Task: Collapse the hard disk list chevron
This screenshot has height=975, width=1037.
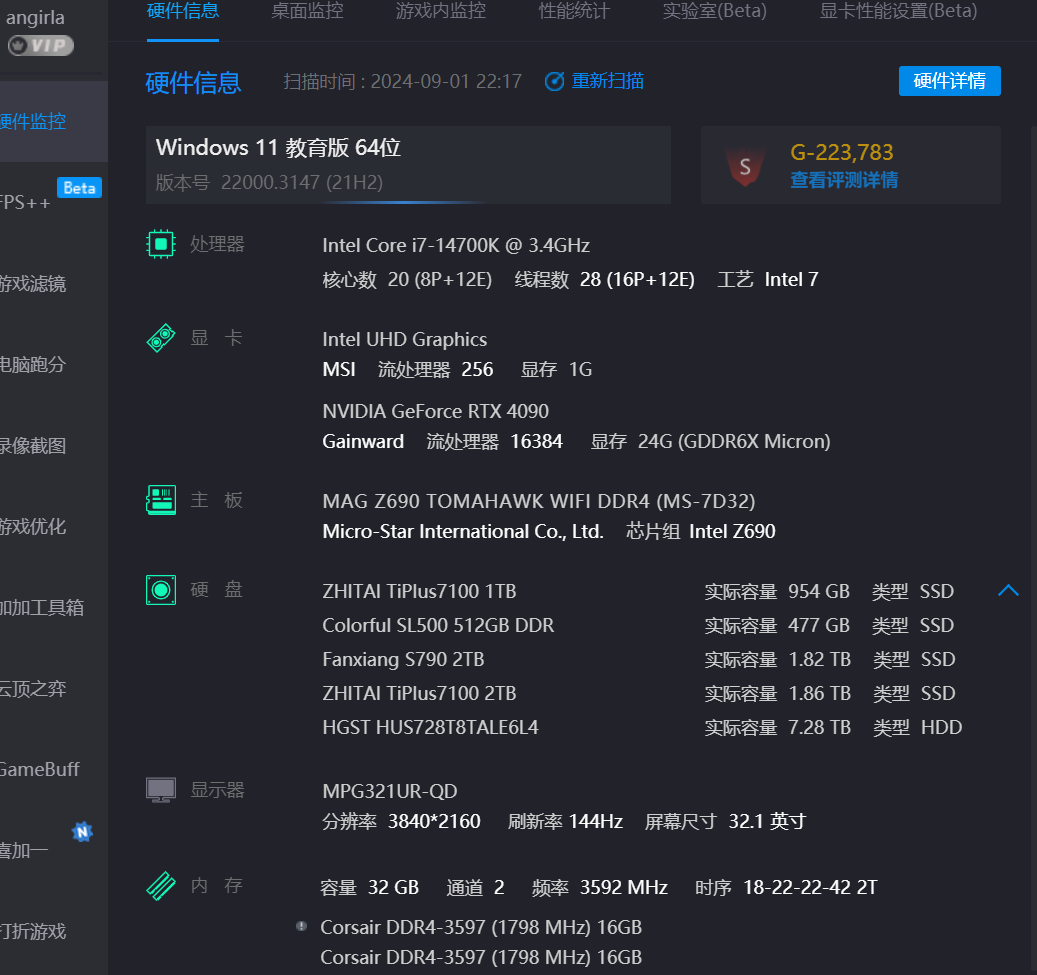Action: pos(1008,590)
